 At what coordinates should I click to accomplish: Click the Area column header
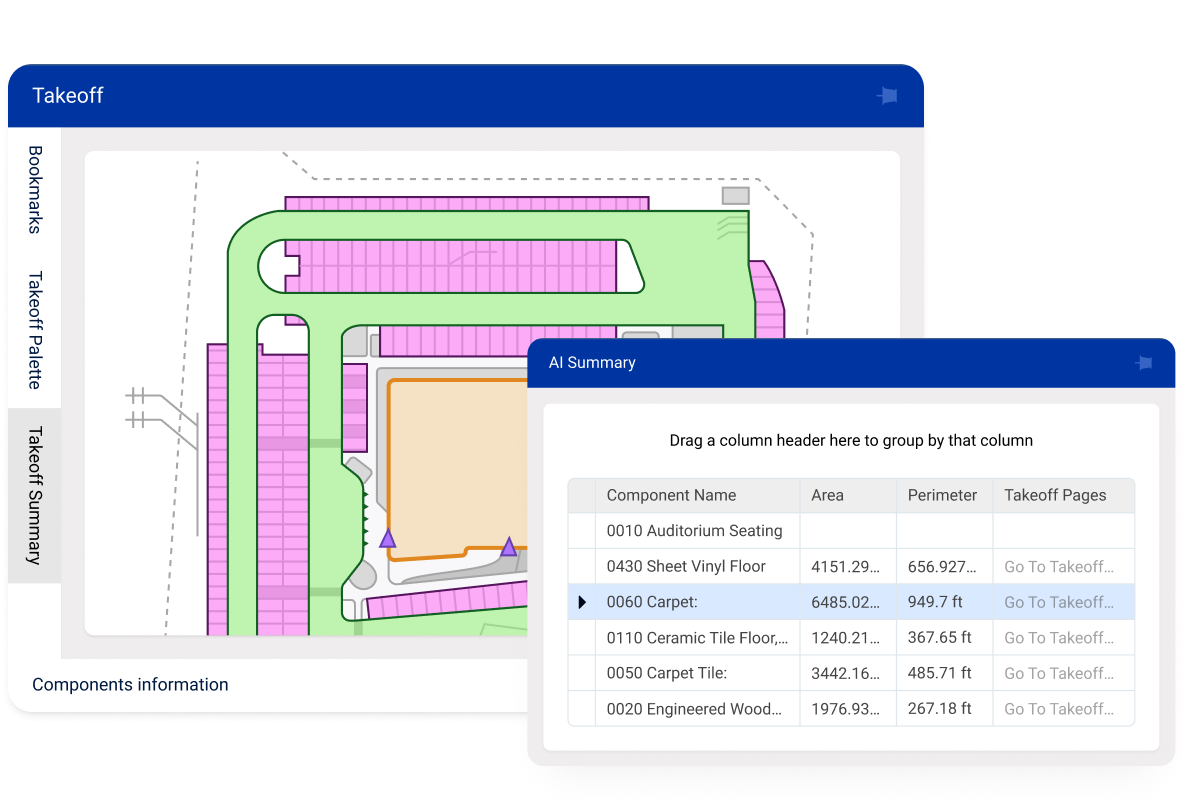[848, 495]
